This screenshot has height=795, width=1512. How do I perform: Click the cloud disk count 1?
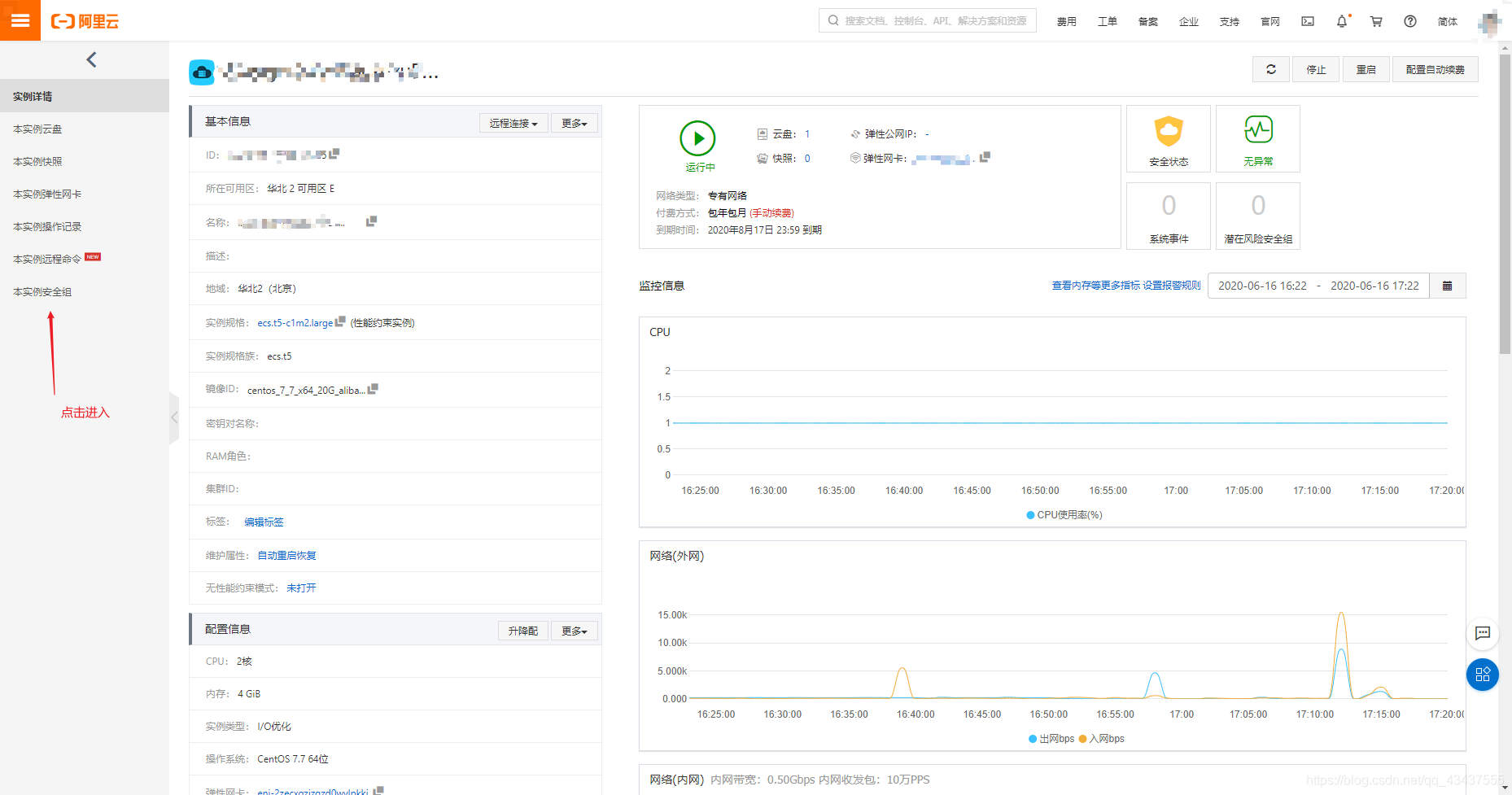[807, 134]
